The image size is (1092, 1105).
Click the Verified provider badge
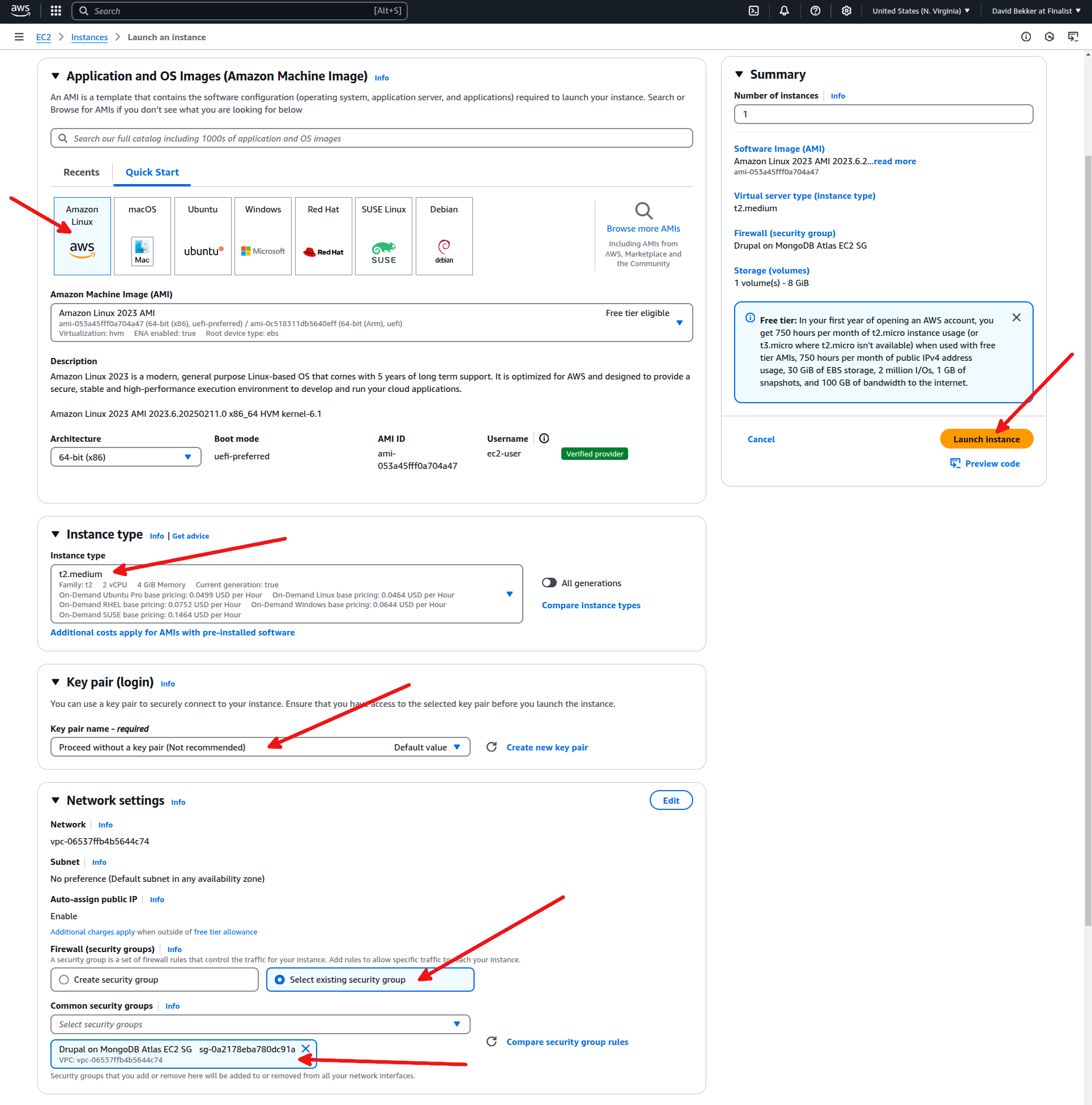[x=594, y=454]
